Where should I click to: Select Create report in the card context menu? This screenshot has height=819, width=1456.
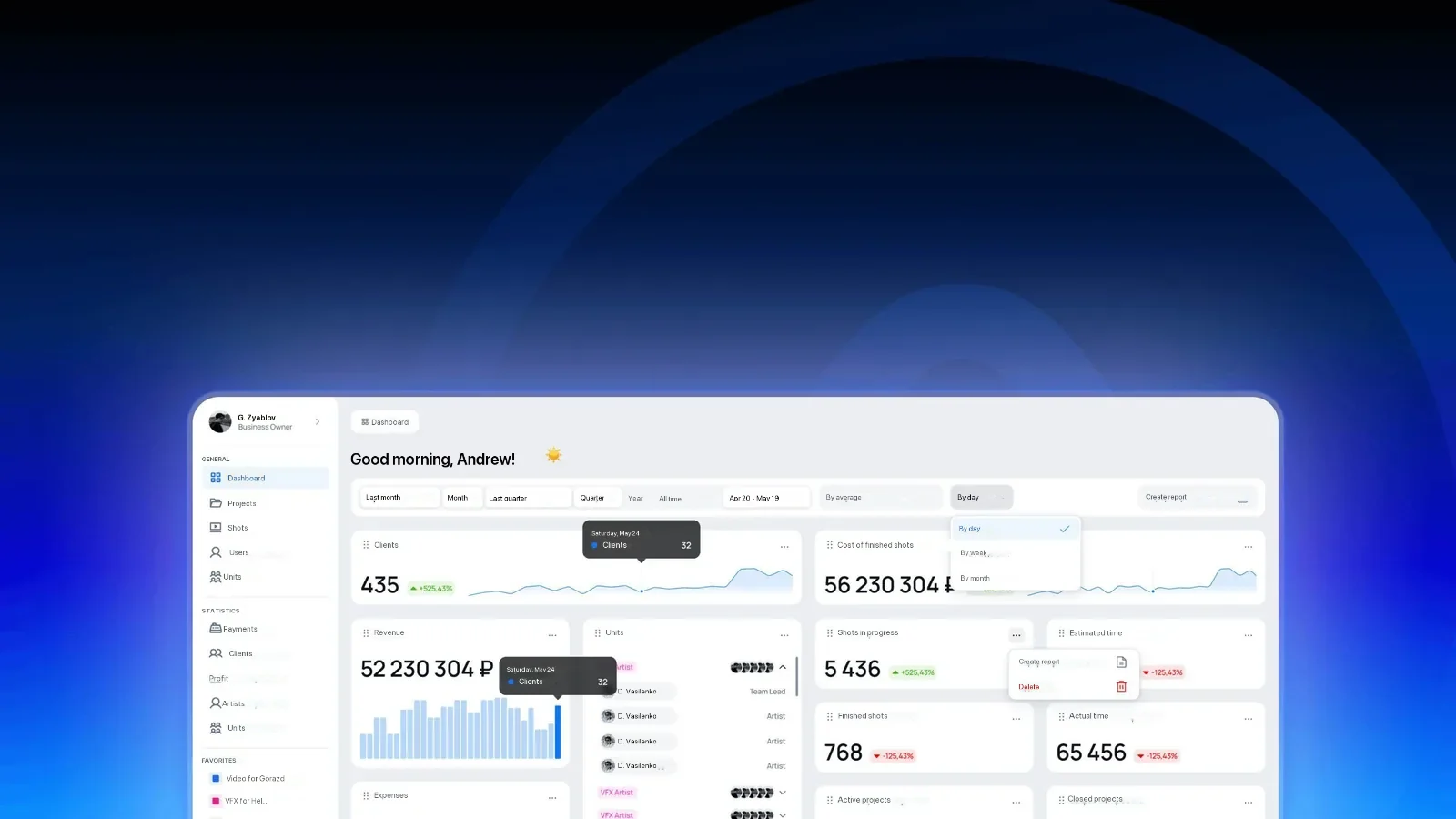click(1074, 662)
